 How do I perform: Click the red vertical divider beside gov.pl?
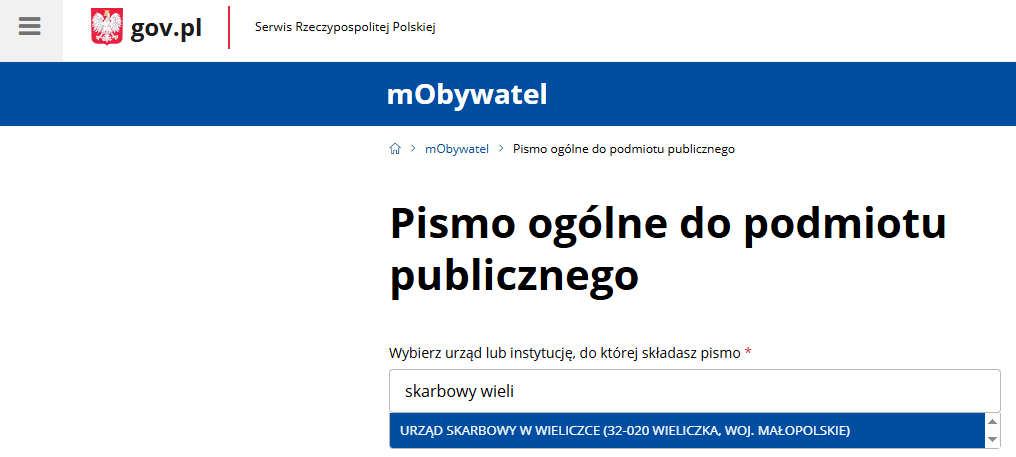click(x=229, y=28)
